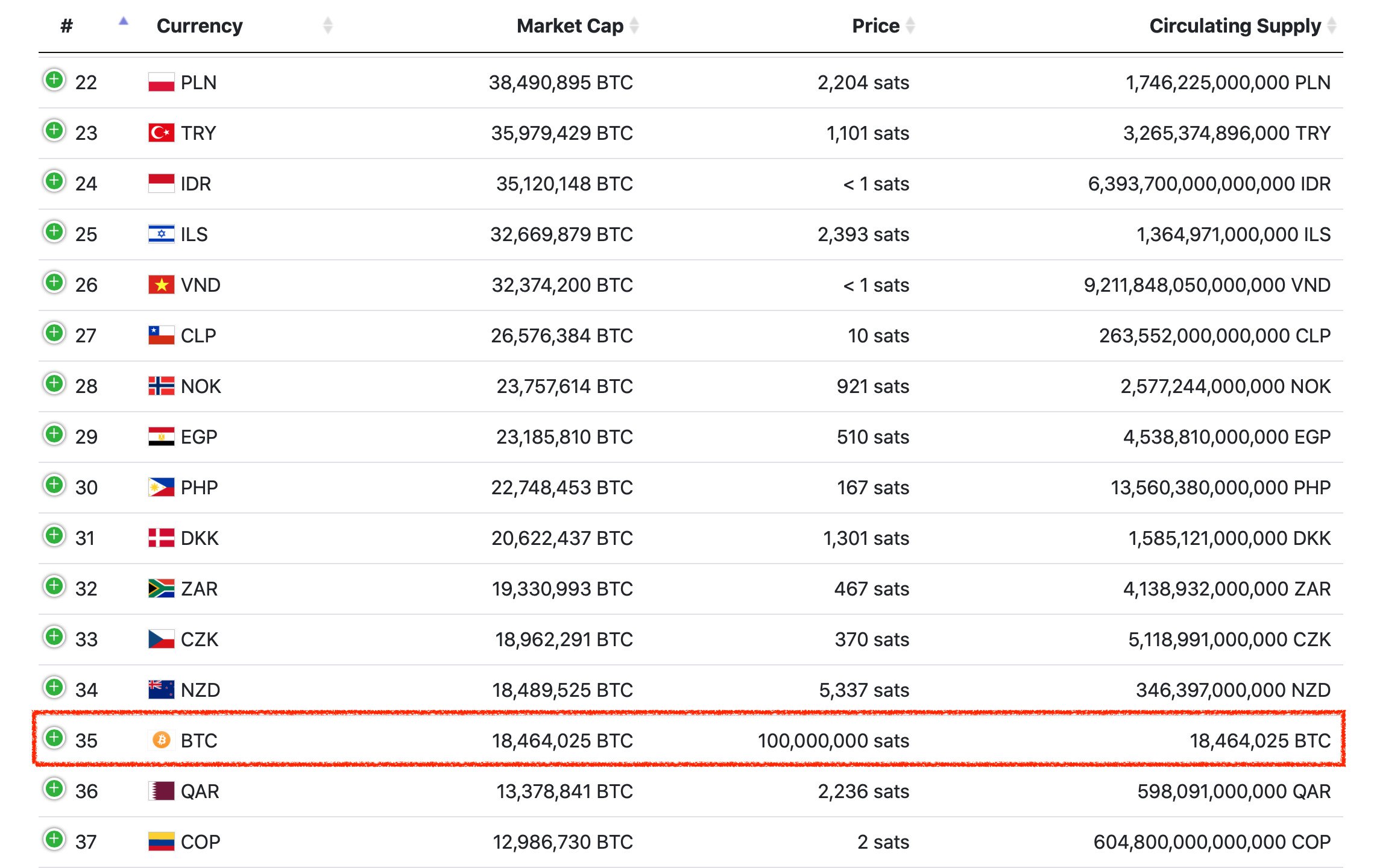
Task: Click the Vietnam flag icon
Action: [x=161, y=285]
